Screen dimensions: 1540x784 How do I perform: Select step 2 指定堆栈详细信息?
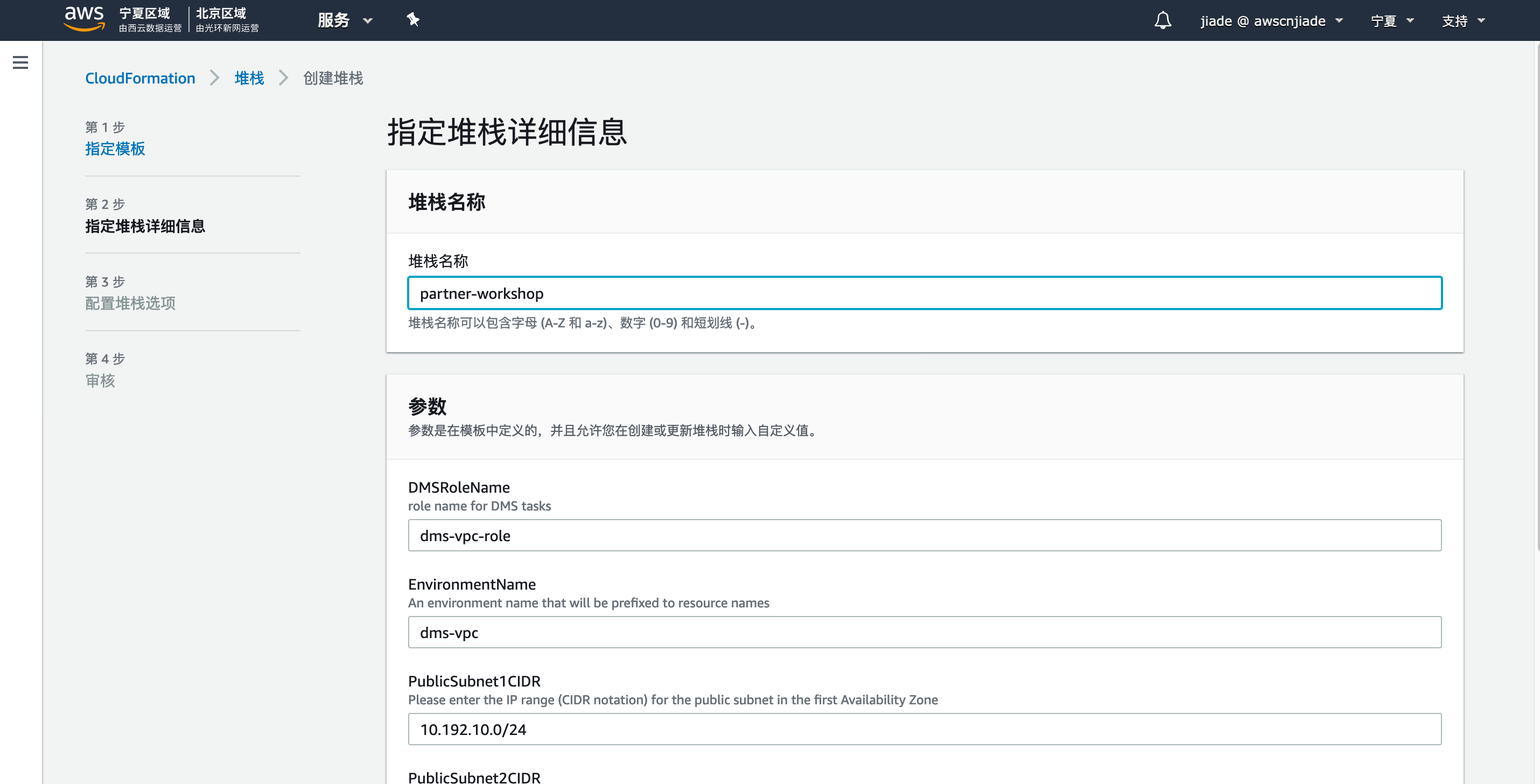tap(145, 226)
